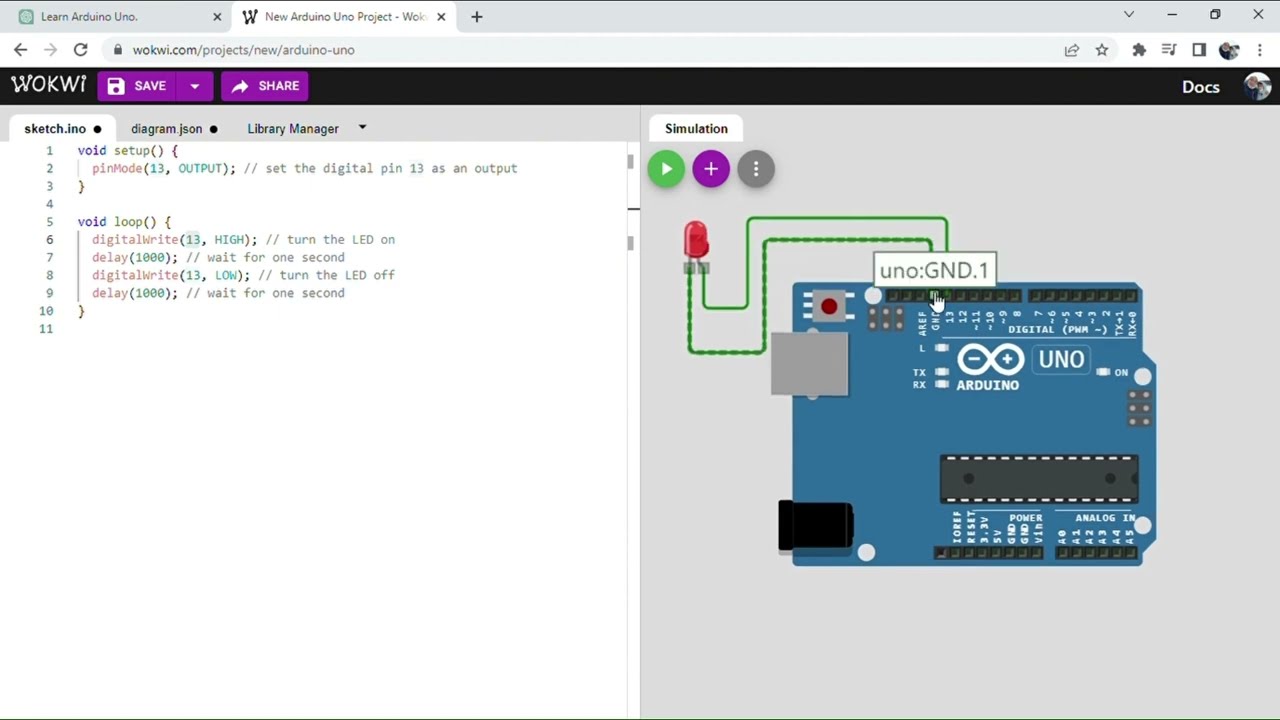Click the void loop() line
This screenshot has width=1280, height=720.
tap(124, 222)
